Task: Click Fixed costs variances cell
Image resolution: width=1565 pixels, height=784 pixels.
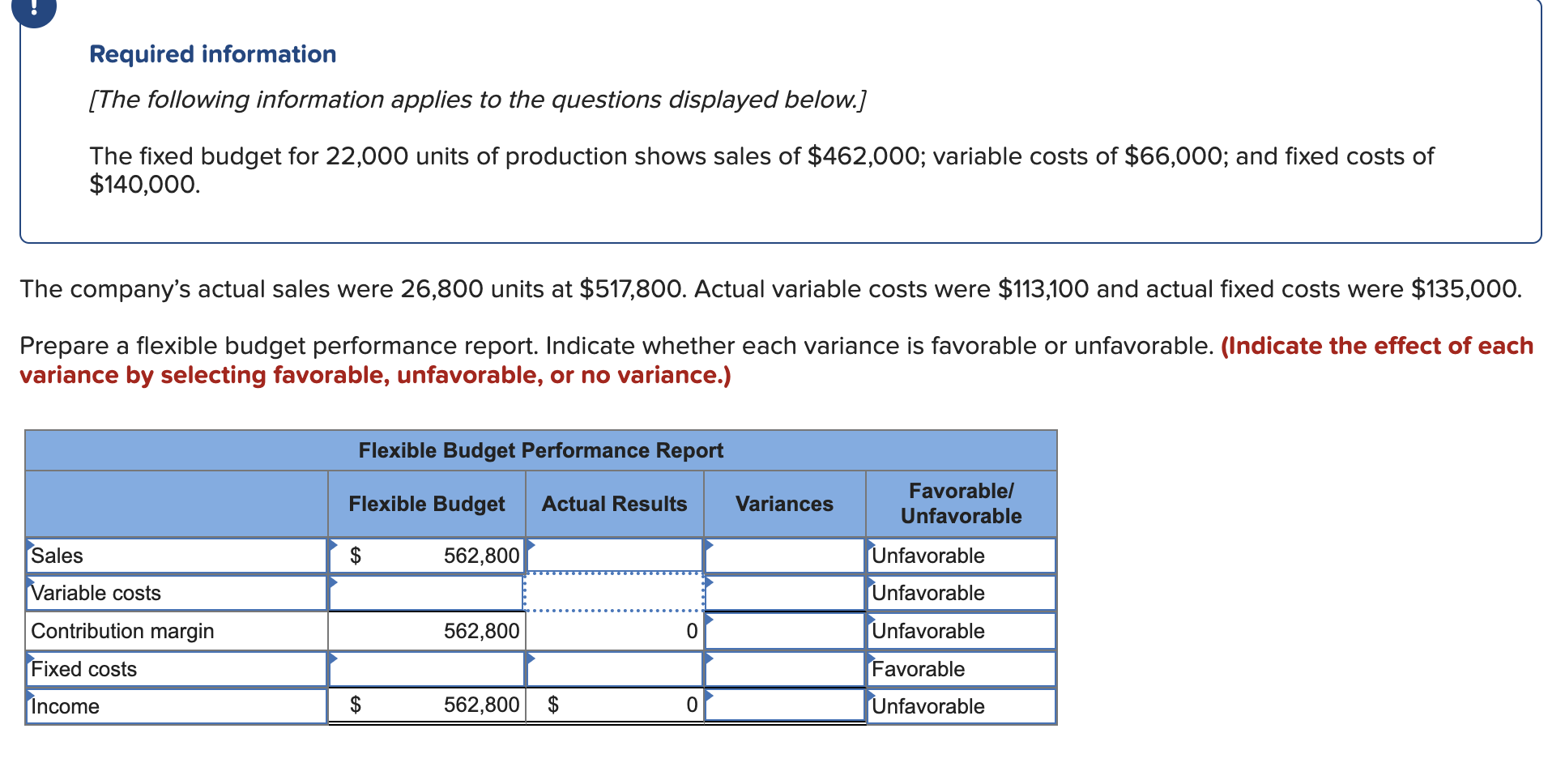Action: (785, 669)
